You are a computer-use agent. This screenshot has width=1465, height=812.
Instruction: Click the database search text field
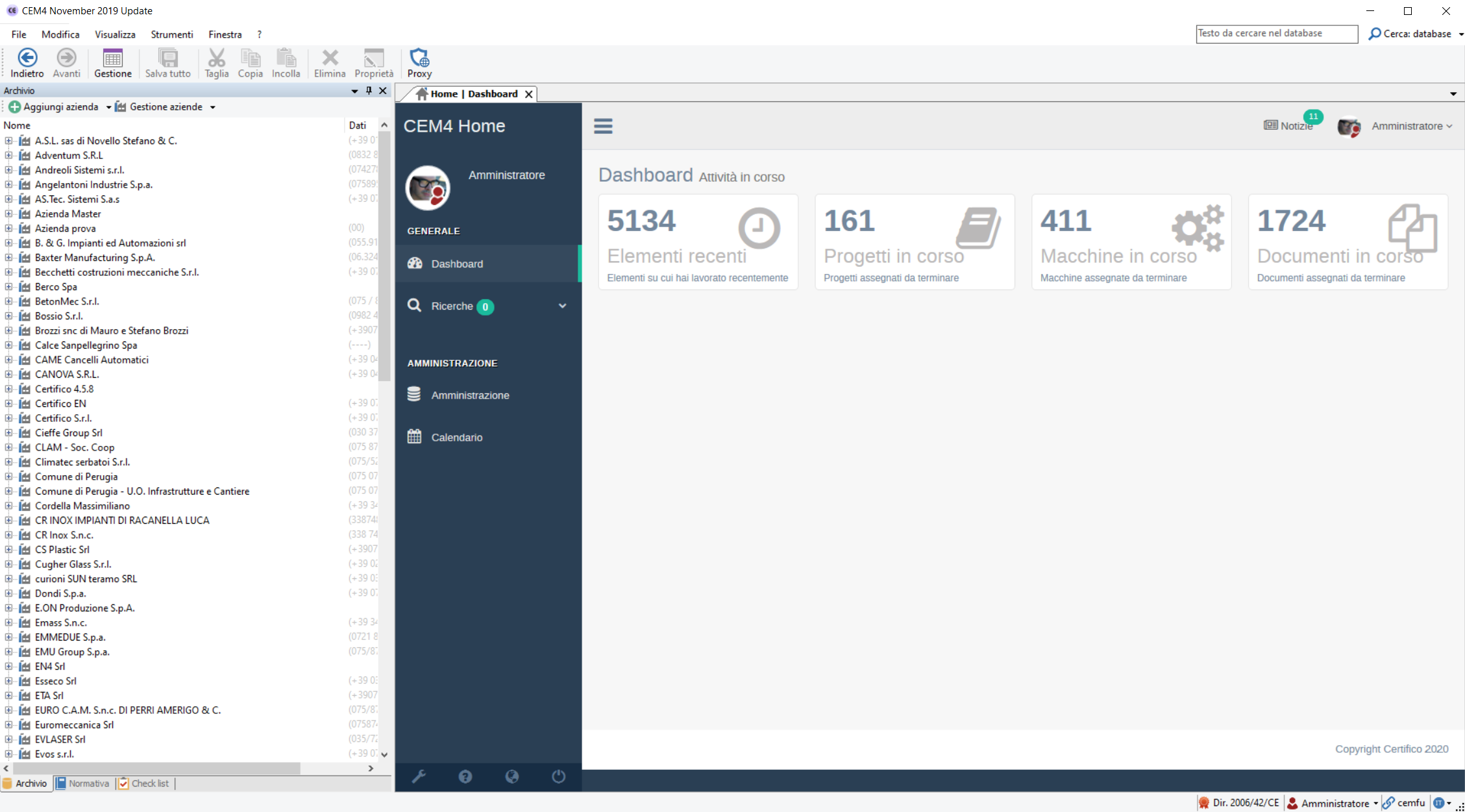pyautogui.click(x=1275, y=34)
